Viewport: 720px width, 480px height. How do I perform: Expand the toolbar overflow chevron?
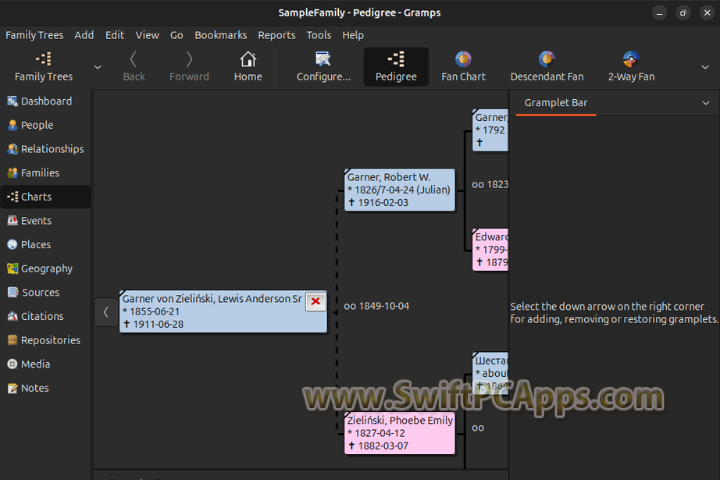[705, 67]
